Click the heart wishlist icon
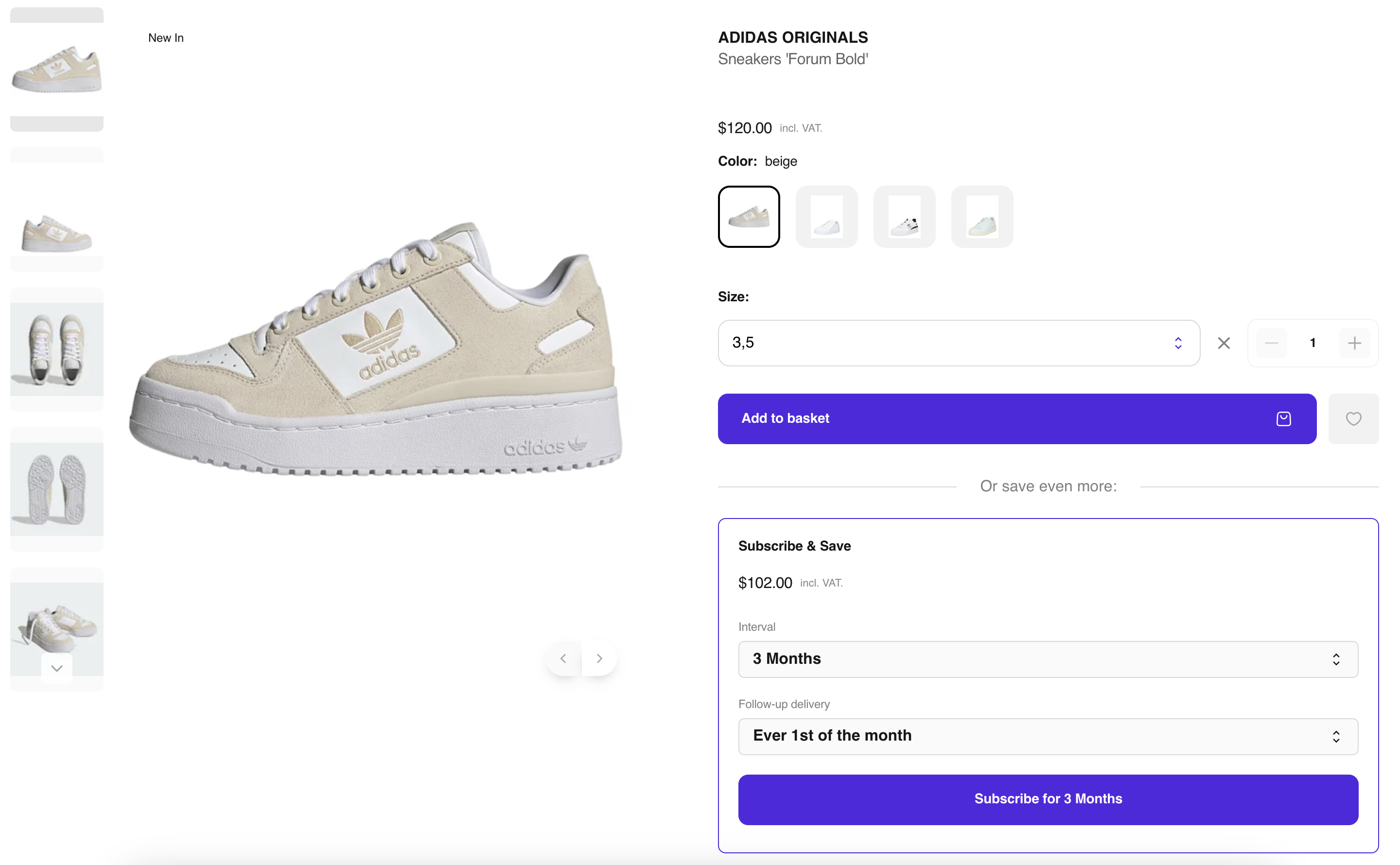 [1353, 419]
